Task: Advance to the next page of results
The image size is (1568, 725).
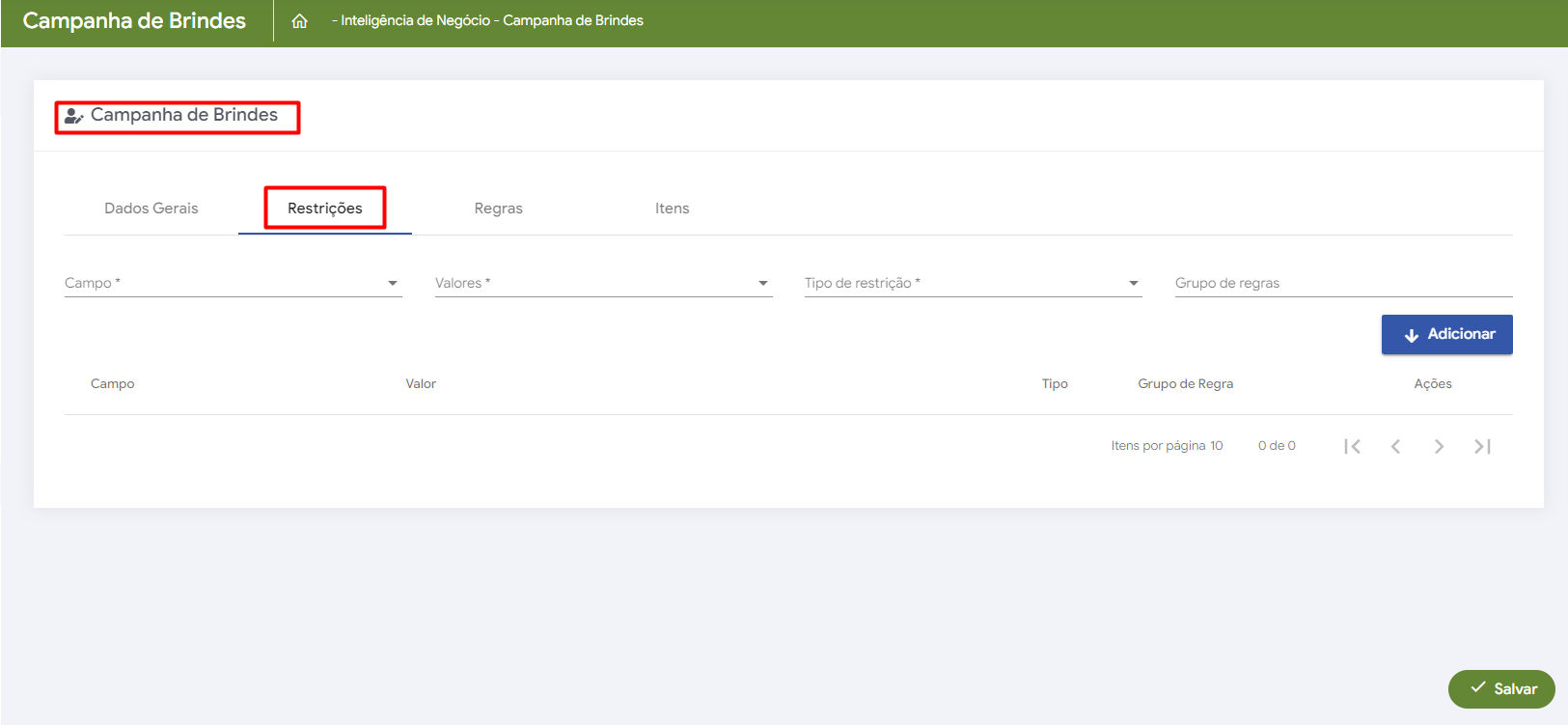Action: point(1439,446)
